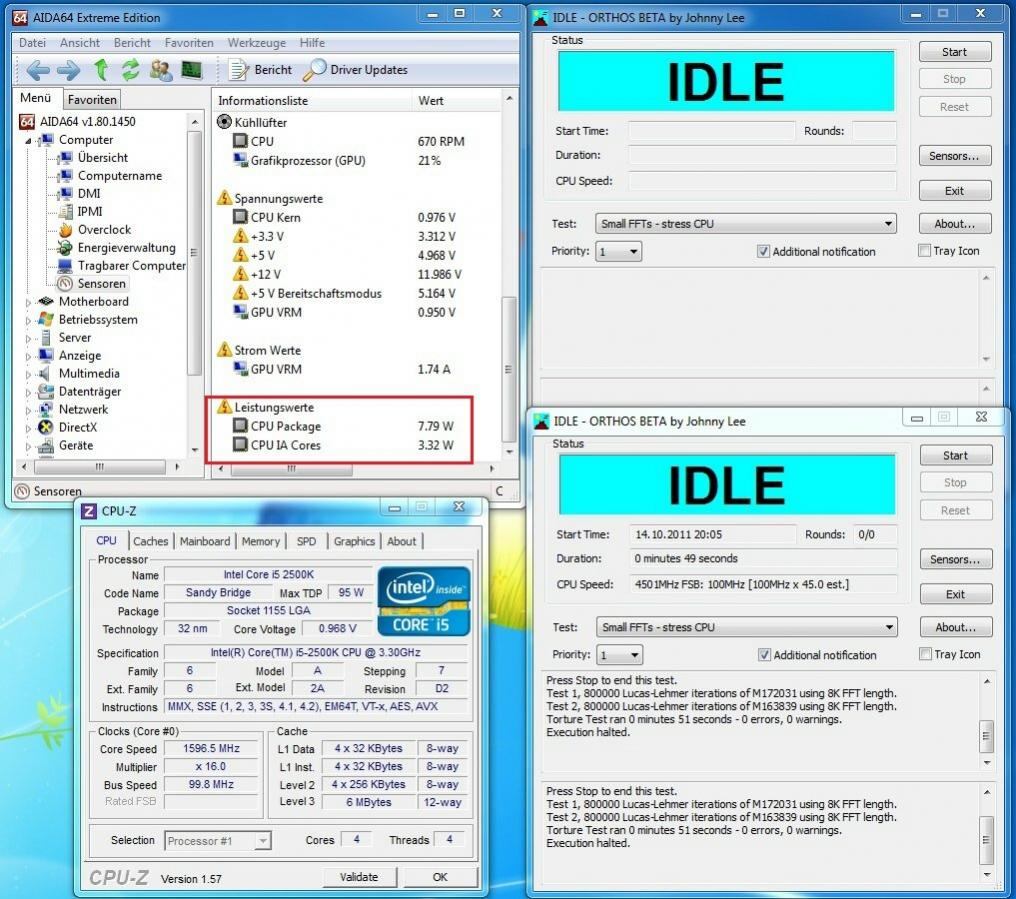The image size is (1016, 899).
Task: Open the Werkzeuge menu
Action: [x=257, y=43]
